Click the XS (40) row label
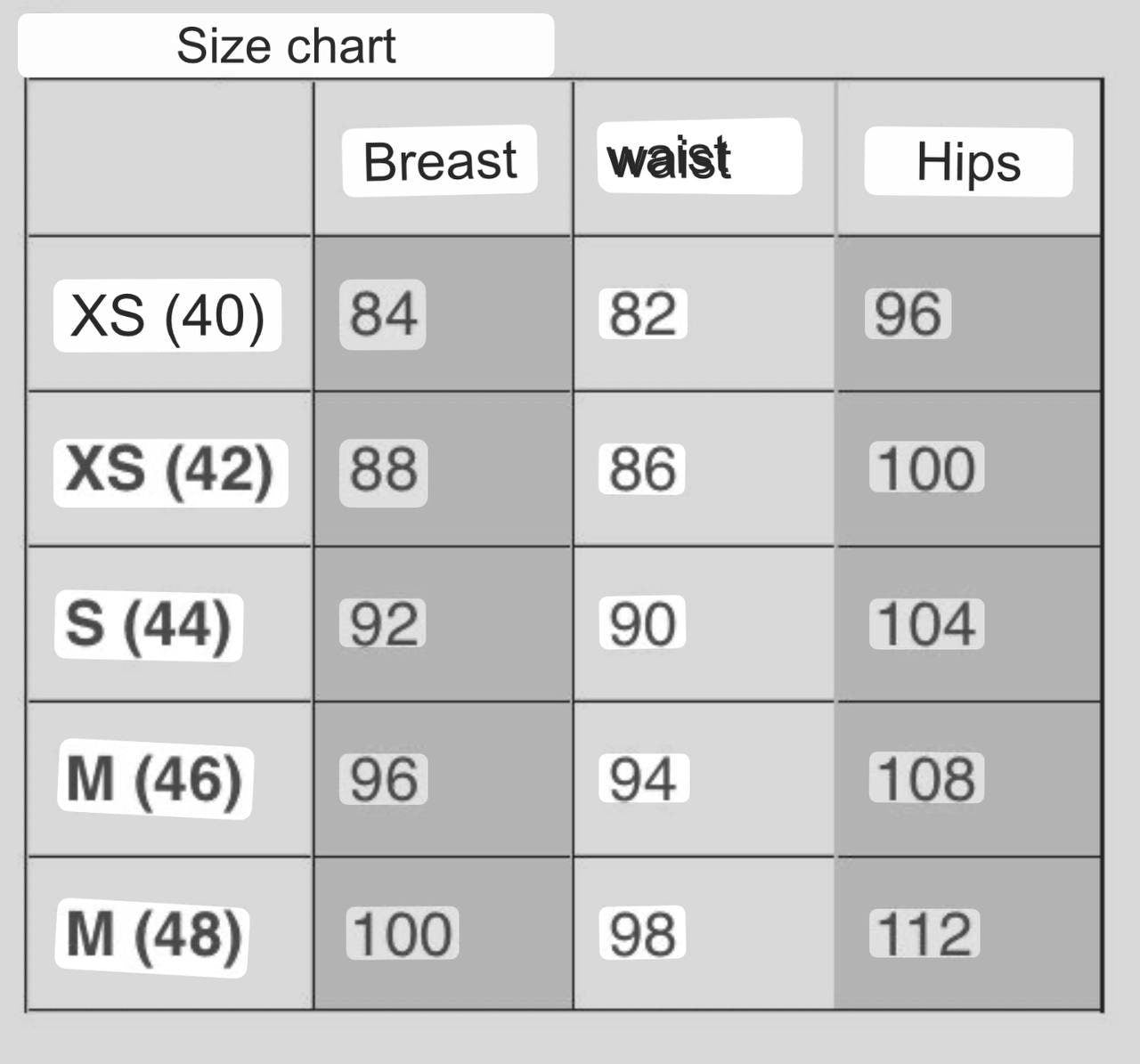 [x=167, y=315]
